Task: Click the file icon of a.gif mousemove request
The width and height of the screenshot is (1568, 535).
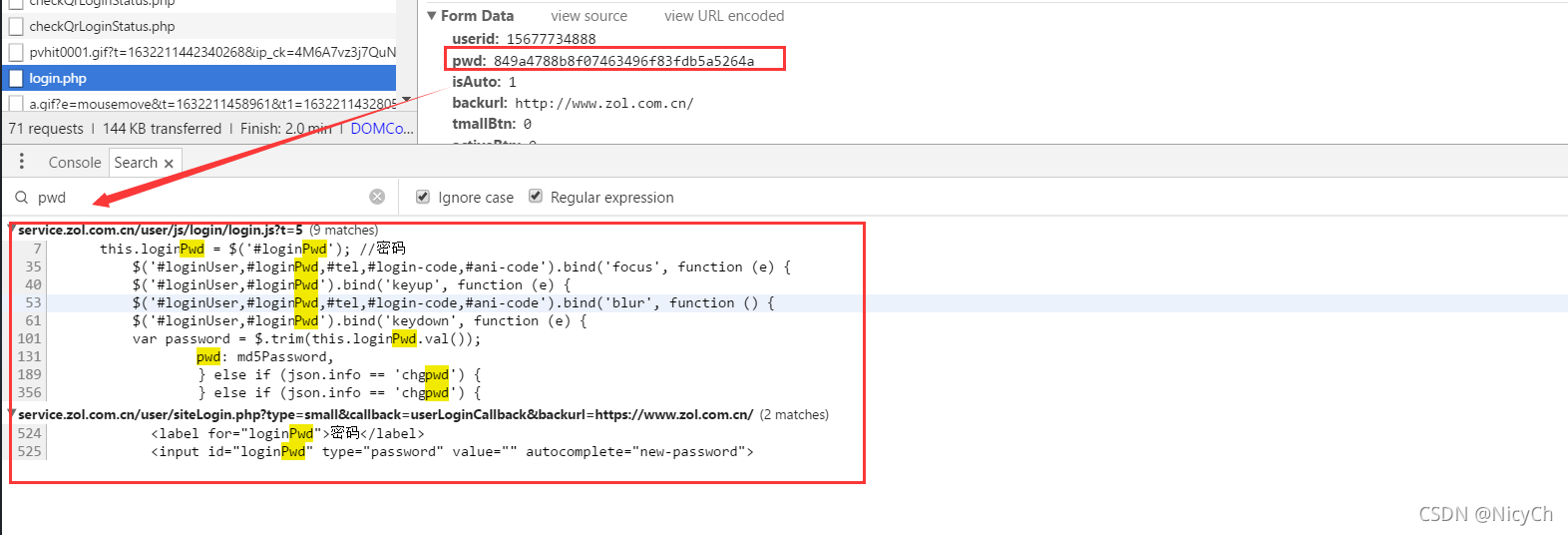Action: (x=15, y=103)
